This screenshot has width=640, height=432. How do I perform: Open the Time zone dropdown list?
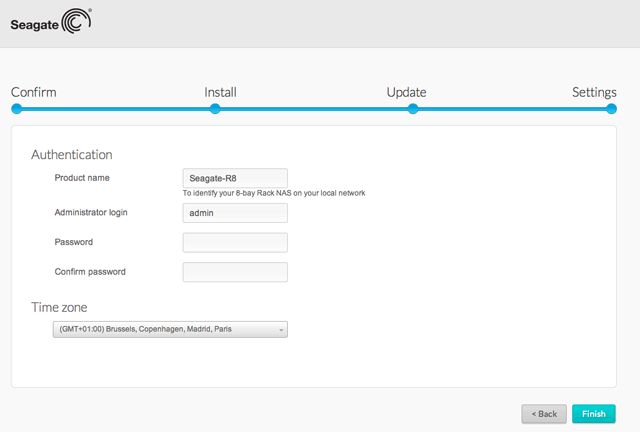point(170,329)
